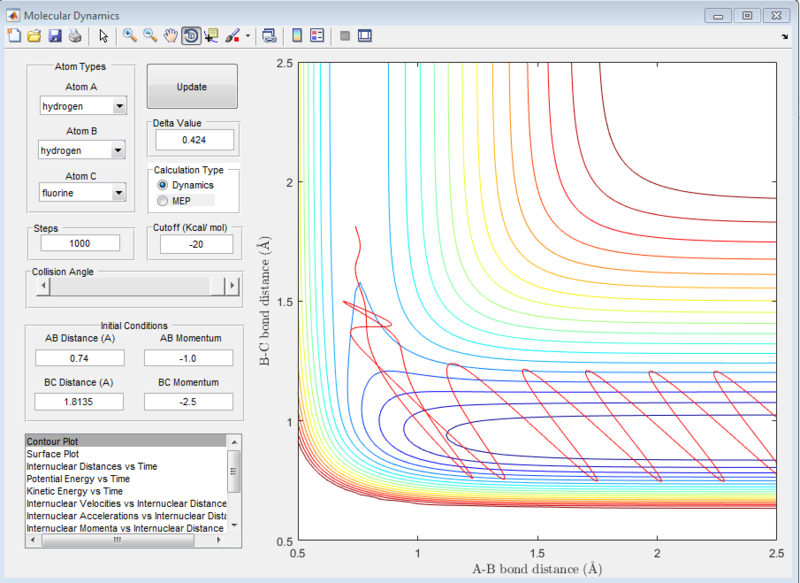
Task: Insert a colorbar from the toolbar
Action: 296,36
